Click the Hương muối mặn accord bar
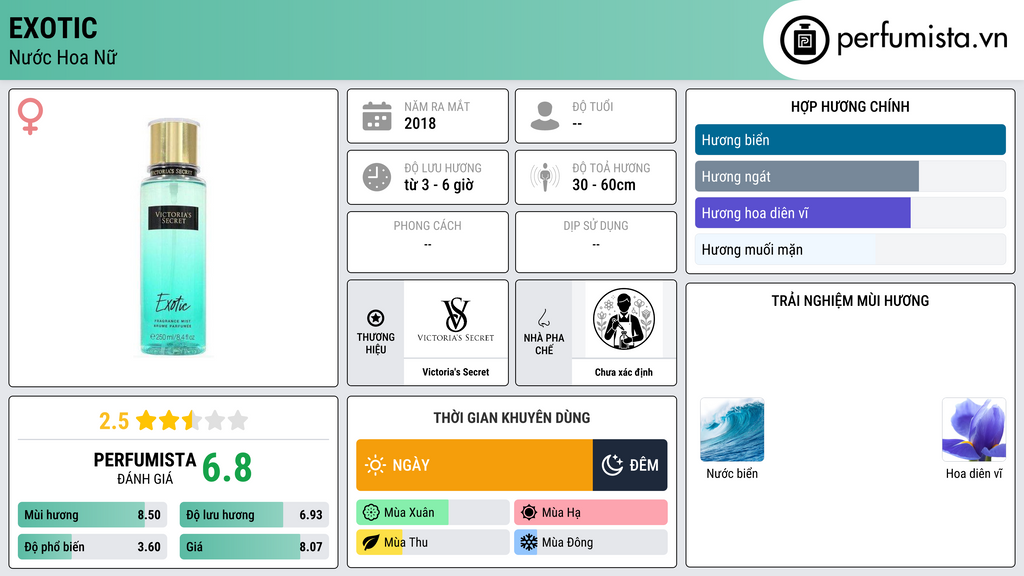The width and height of the screenshot is (1024, 576). coord(850,249)
